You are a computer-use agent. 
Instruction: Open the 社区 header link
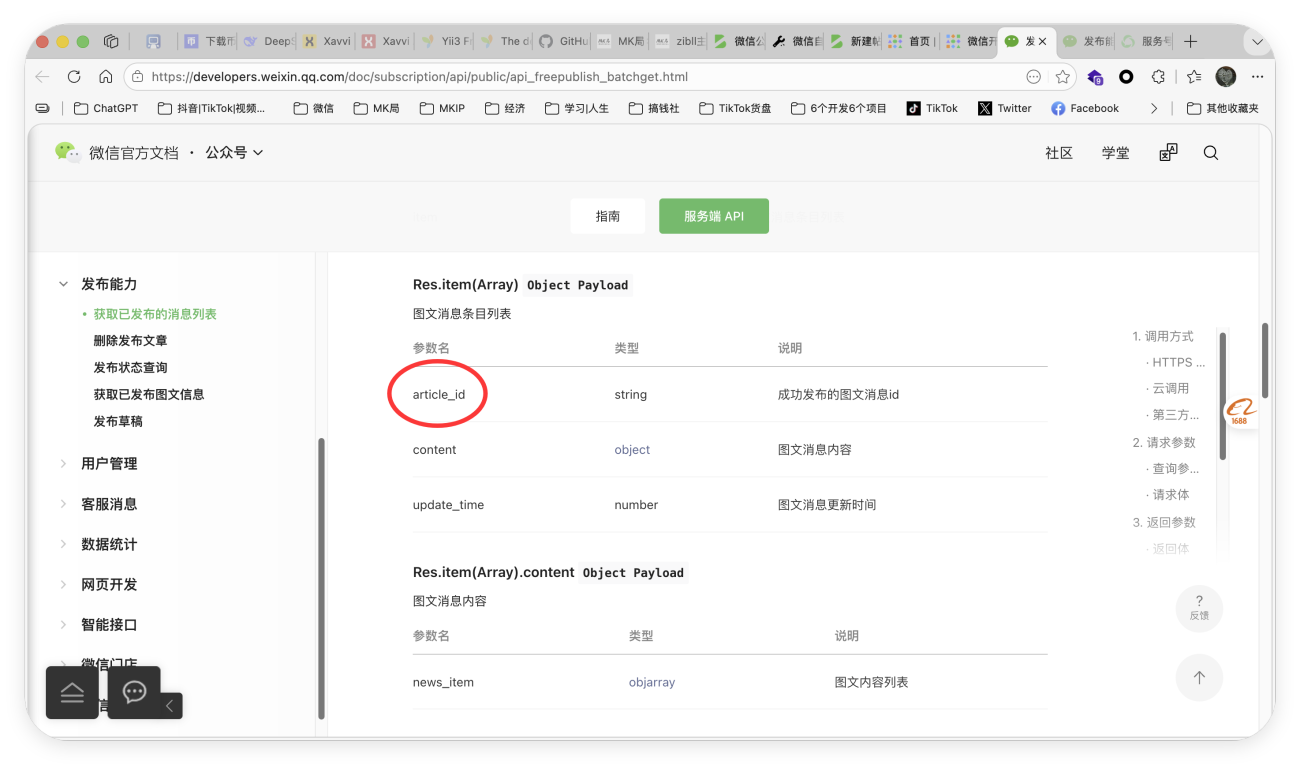pos(1058,153)
